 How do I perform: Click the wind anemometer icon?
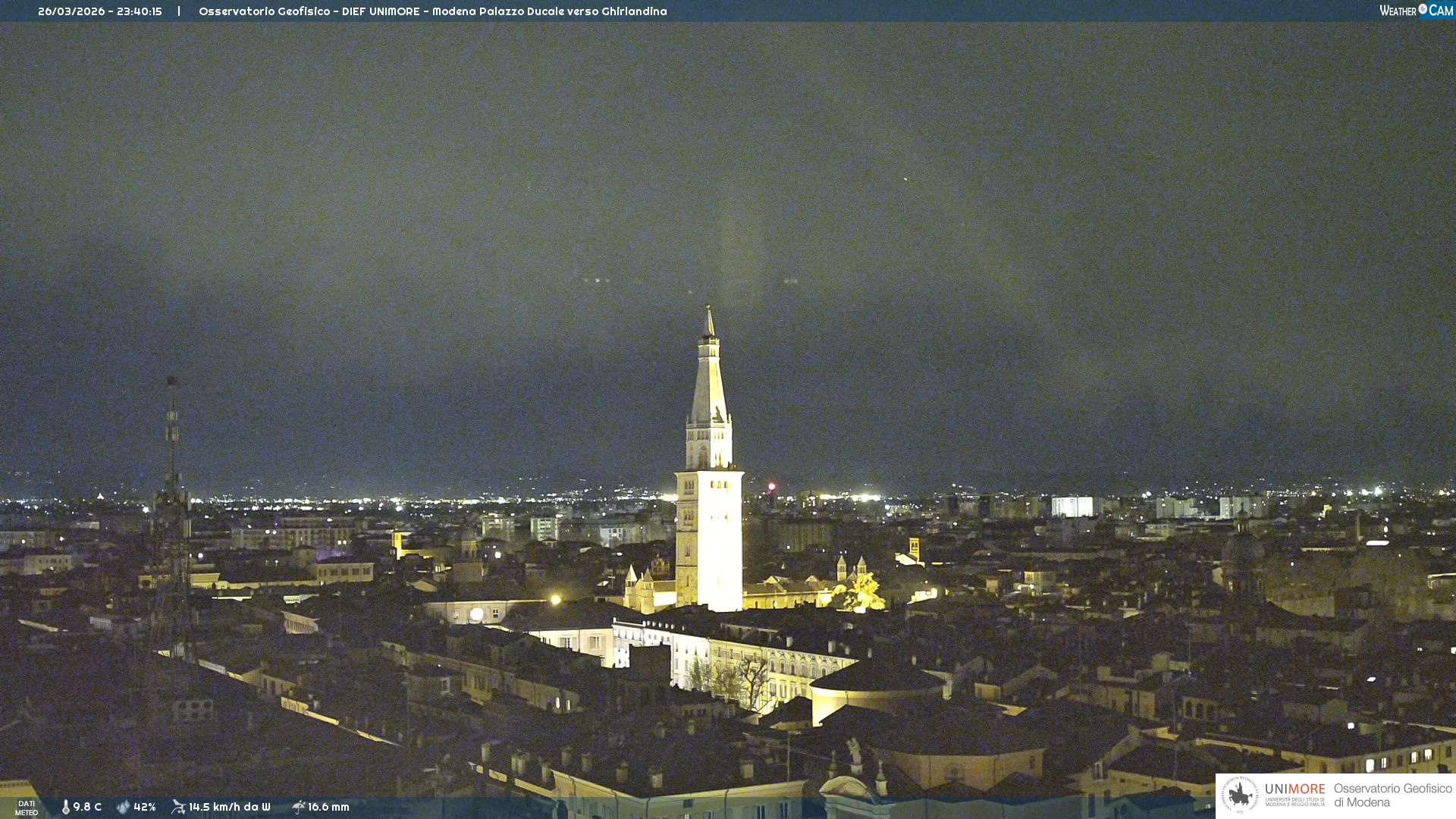(178, 807)
